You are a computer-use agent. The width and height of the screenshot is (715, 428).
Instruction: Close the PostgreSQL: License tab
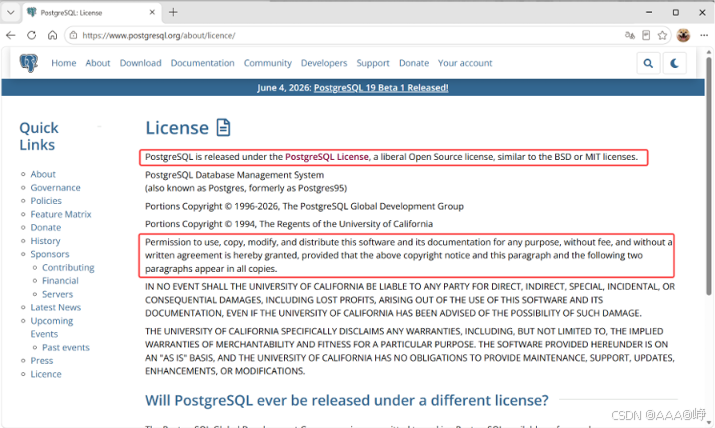pos(152,12)
